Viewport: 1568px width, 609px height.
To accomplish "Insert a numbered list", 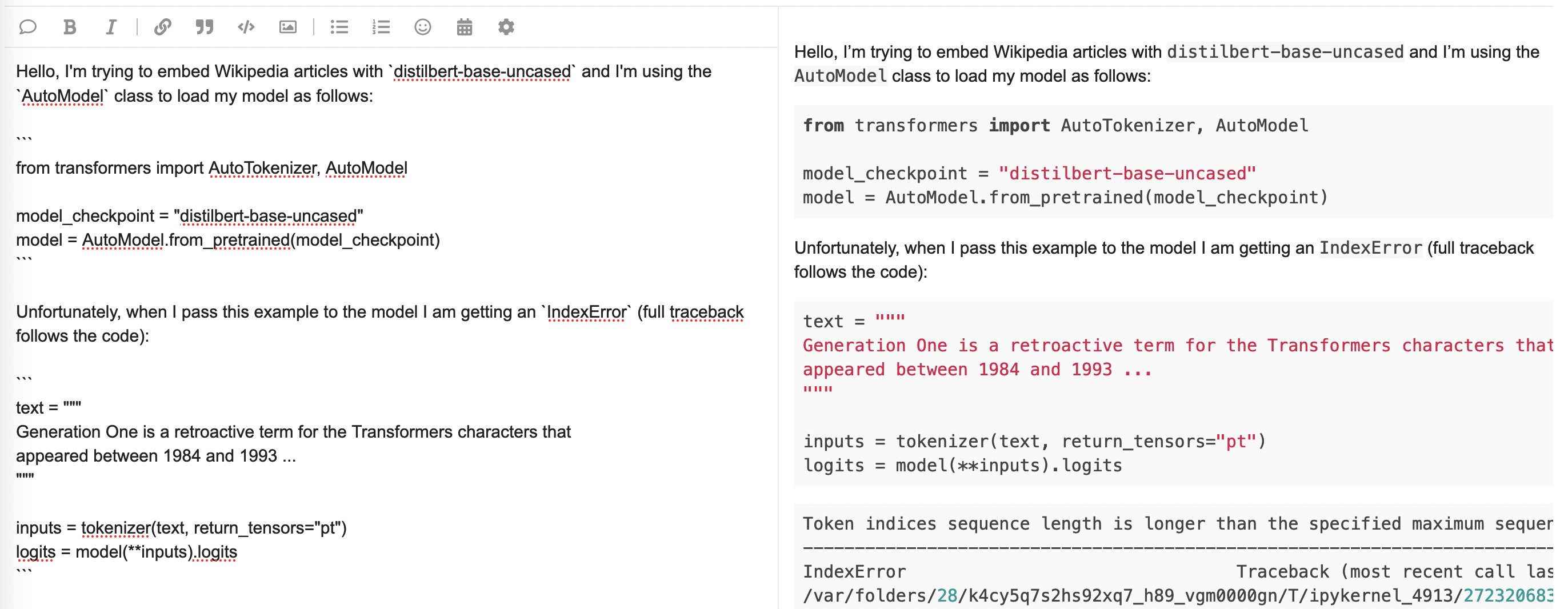I will [381, 27].
